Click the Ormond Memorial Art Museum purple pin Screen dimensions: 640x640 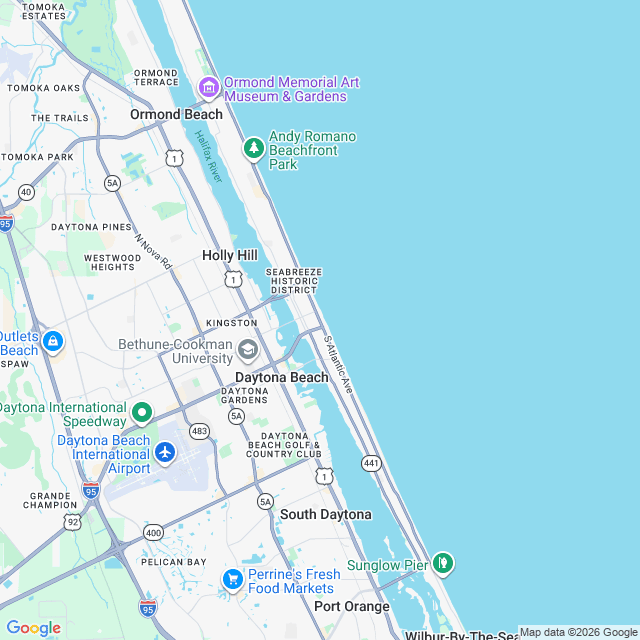pyautogui.click(x=209, y=88)
